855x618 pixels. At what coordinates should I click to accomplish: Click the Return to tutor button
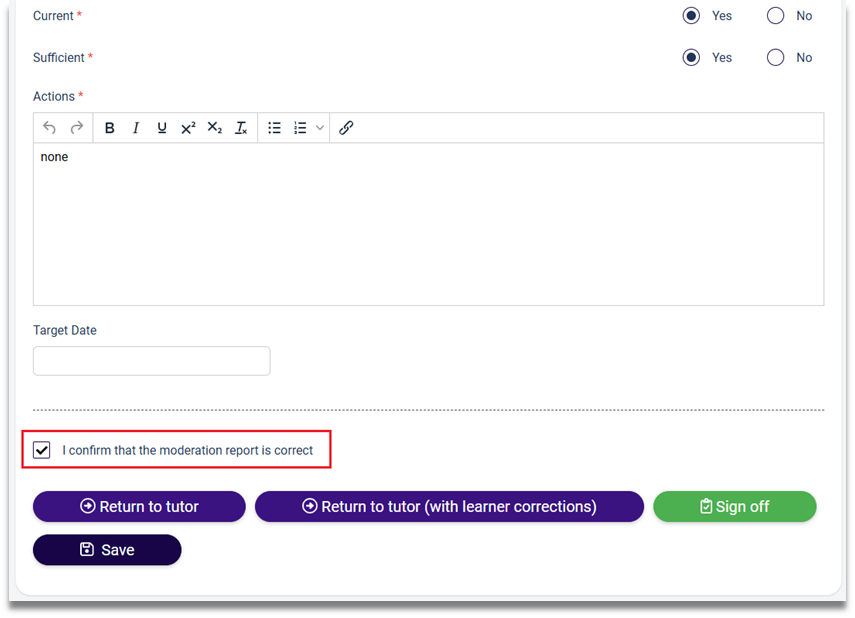coord(139,507)
